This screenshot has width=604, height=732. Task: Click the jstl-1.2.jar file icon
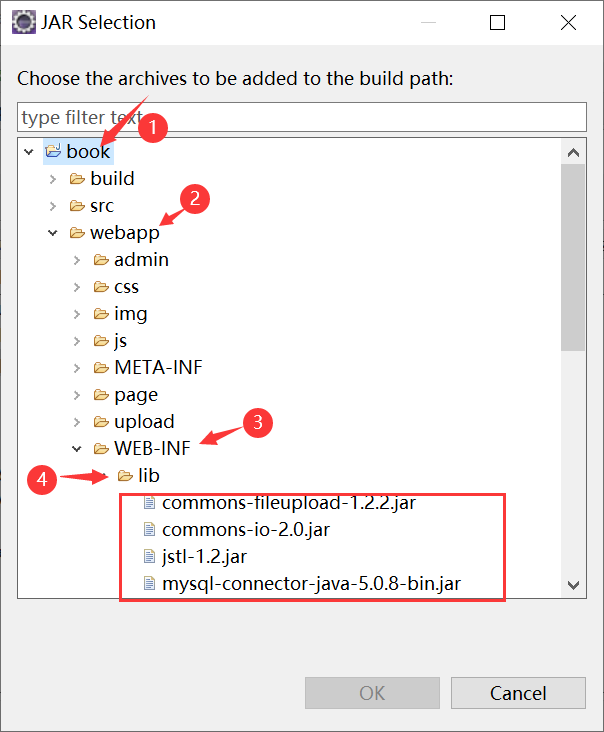(x=150, y=556)
